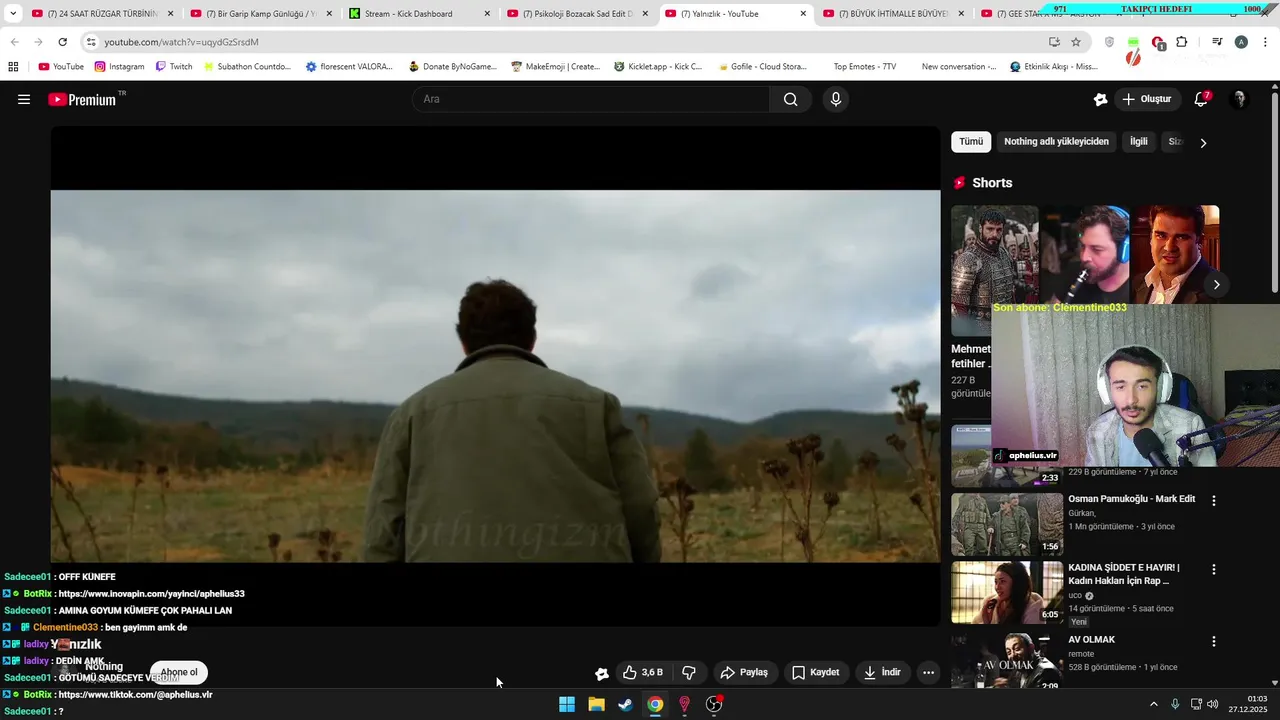Start voice search with the microphone
Screen dimensions: 1280x720
tap(836, 99)
